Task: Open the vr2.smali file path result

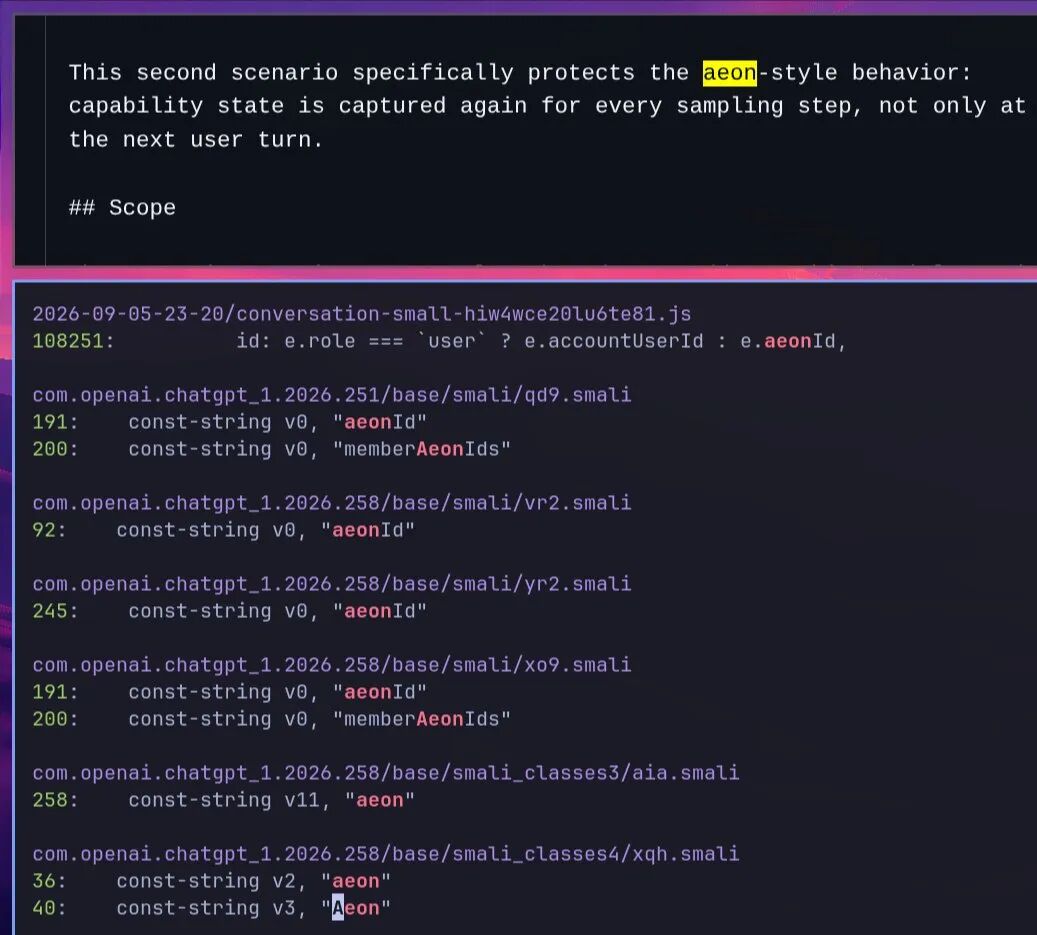Action: 332,503
